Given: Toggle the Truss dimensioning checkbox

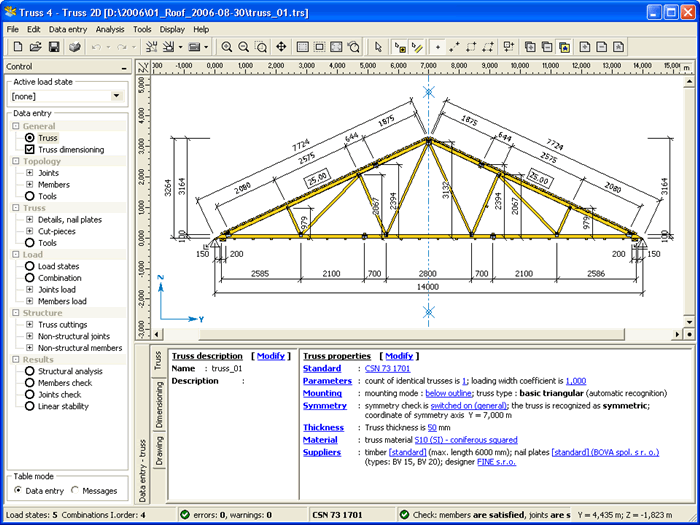Looking at the screenshot, I should click(x=30, y=150).
